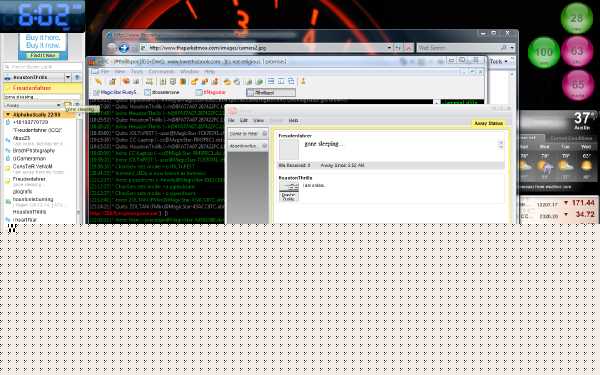
Task: Close the first tab in Away Status sidebar
Action: click(264, 134)
